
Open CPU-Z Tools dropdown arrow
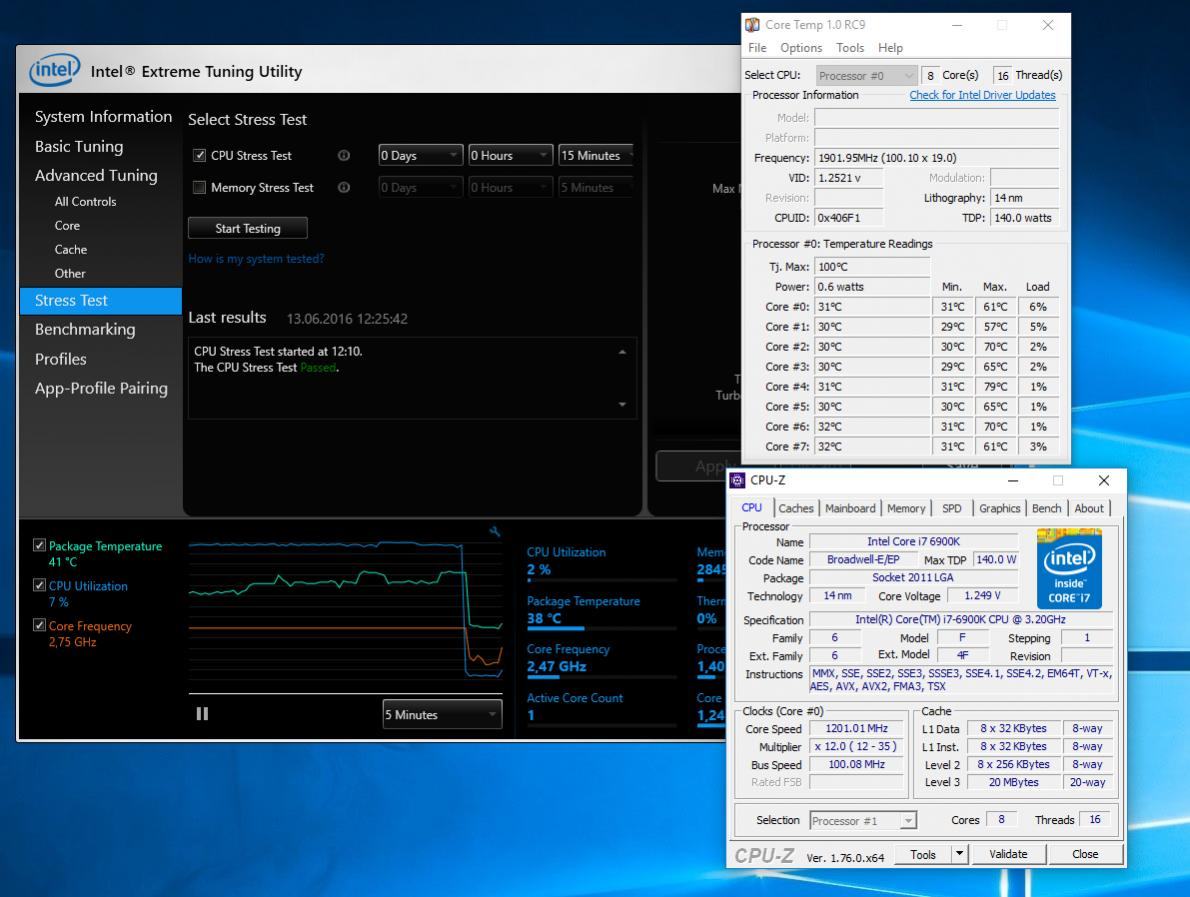pyautogui.click(x=959, y=855)
